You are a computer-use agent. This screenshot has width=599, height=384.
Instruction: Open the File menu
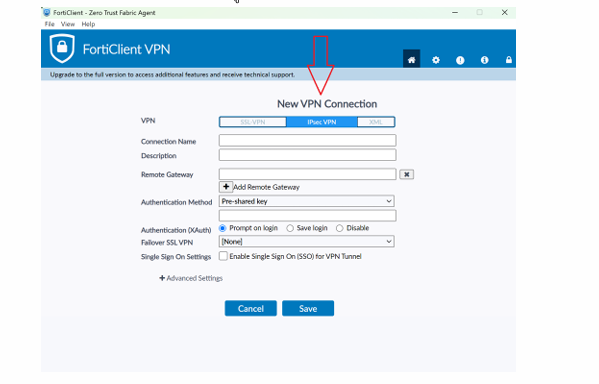click(50, 24)
